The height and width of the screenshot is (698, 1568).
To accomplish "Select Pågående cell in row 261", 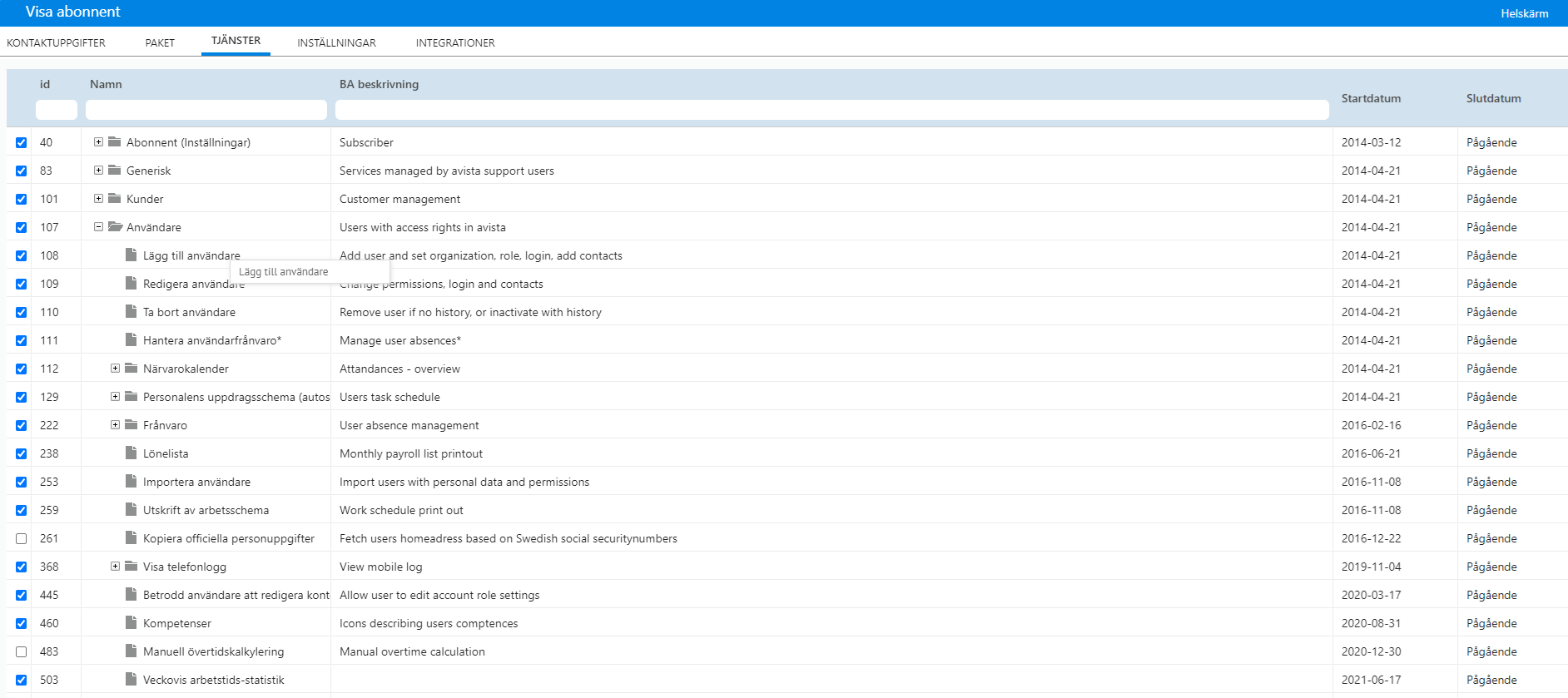I will tap(1512, 538).
